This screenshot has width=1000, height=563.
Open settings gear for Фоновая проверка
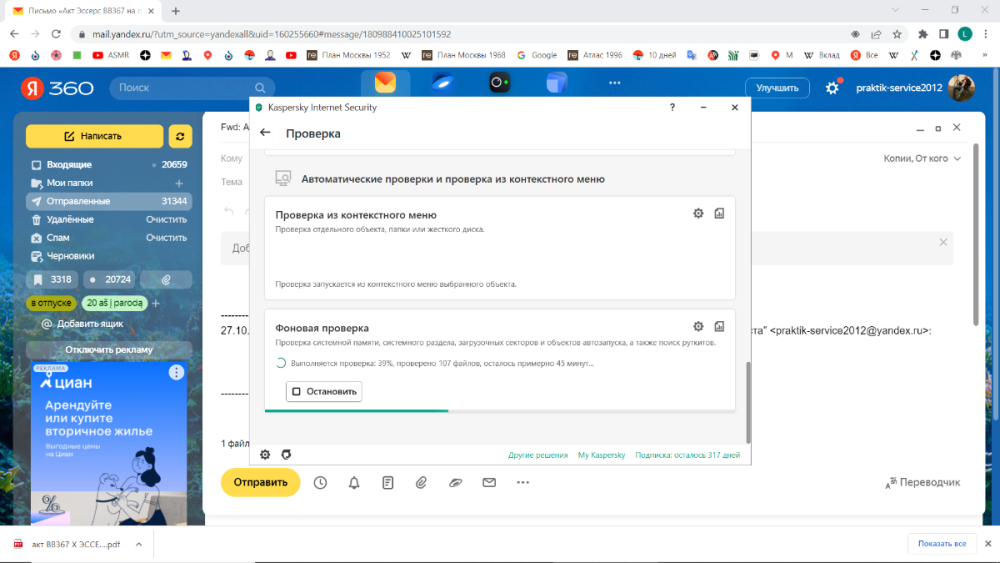(x=698, y=326)
